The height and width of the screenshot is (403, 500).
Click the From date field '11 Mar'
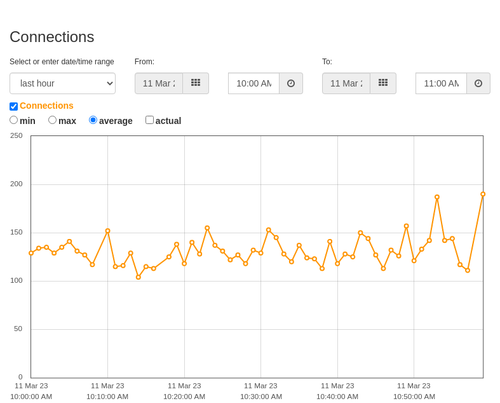(x=159, y=83)
